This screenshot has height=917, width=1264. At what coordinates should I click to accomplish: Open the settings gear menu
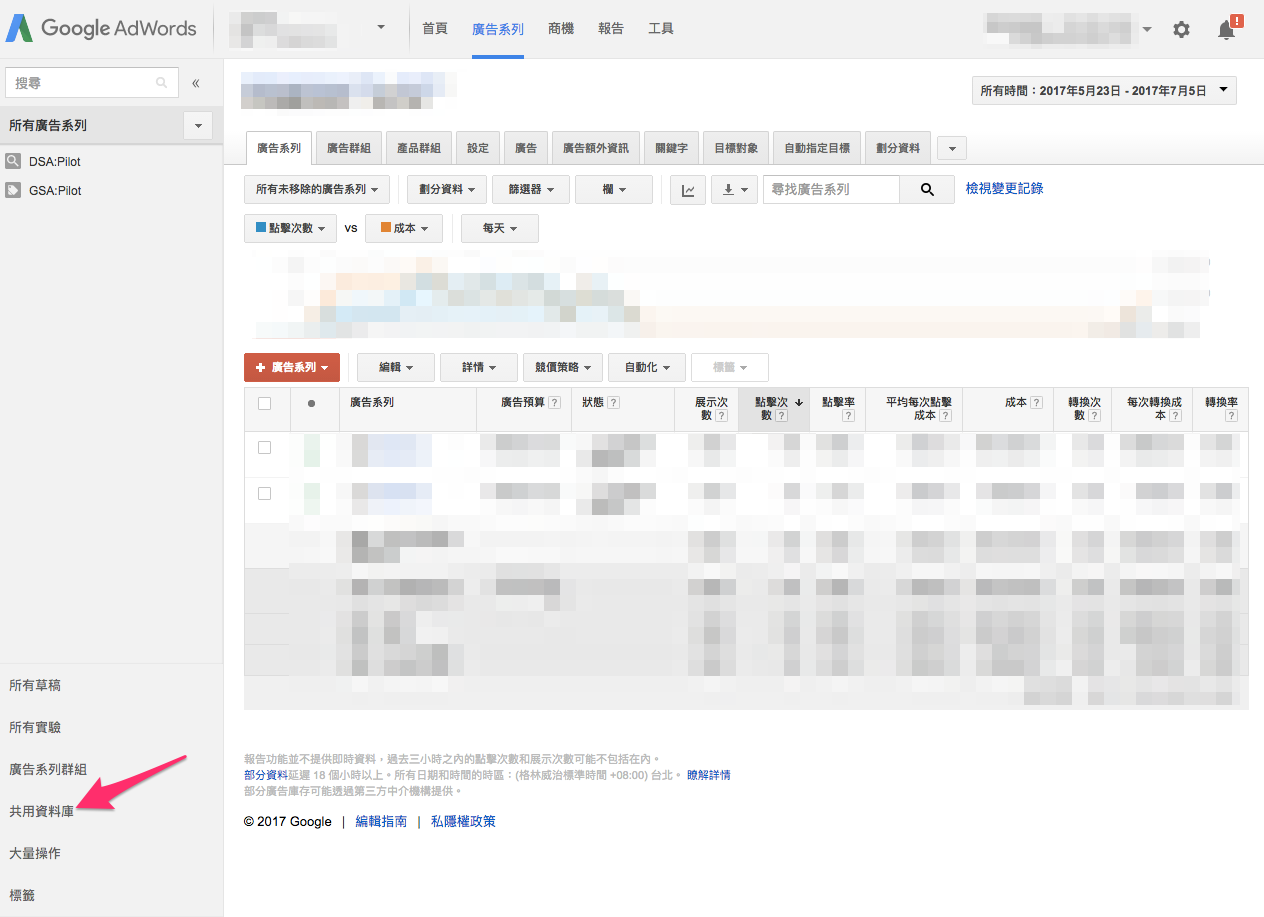tap(1181, 30)
